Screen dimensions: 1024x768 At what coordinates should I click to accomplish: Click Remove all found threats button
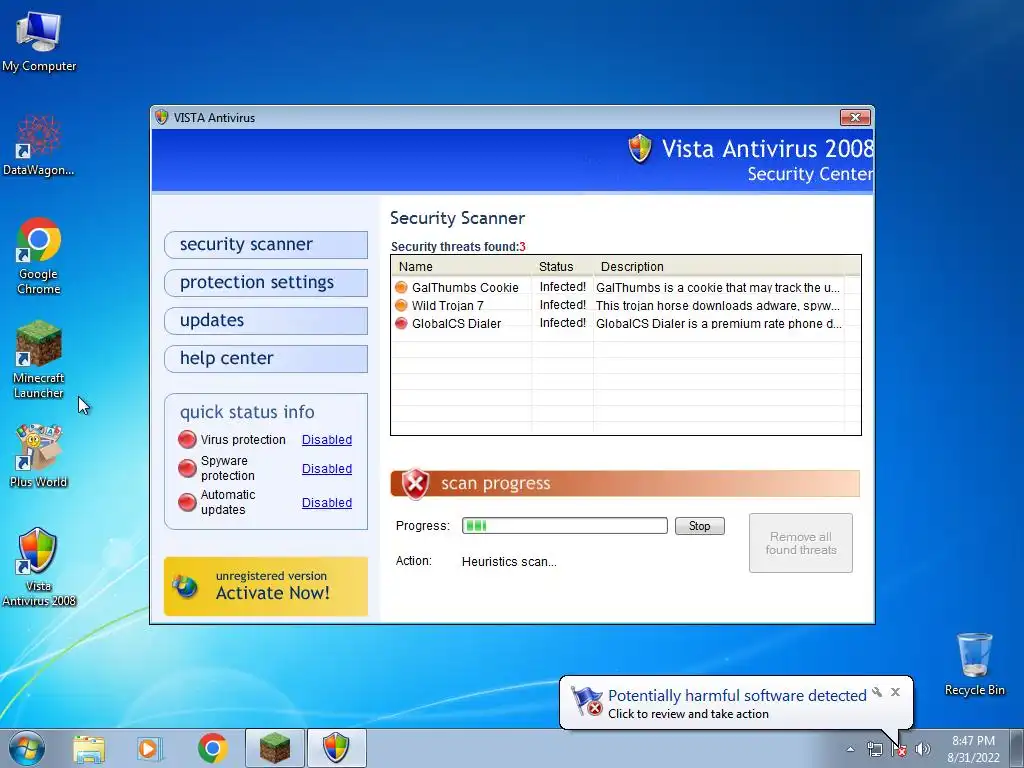(801, 543)
